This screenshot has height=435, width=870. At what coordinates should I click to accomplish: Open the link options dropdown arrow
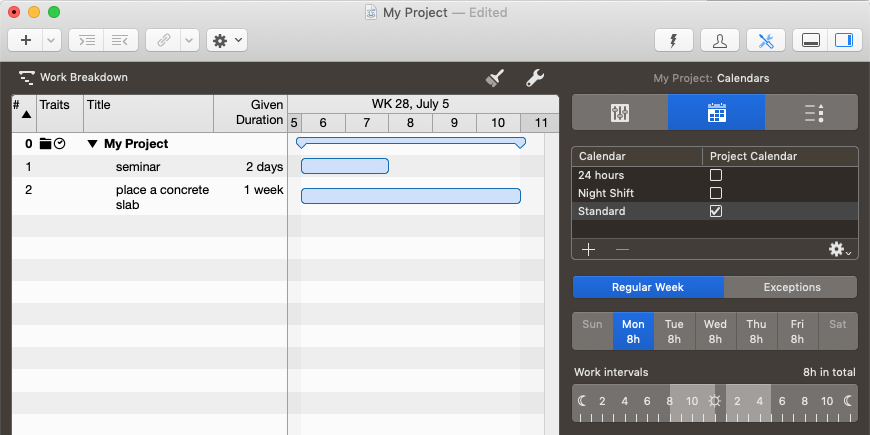click(189, 41)
